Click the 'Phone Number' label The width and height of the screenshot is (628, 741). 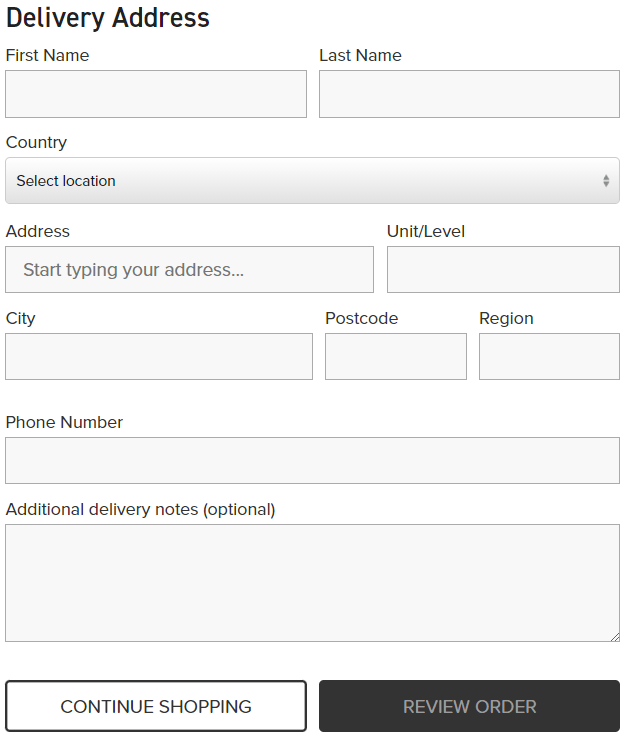coord(64,423)
